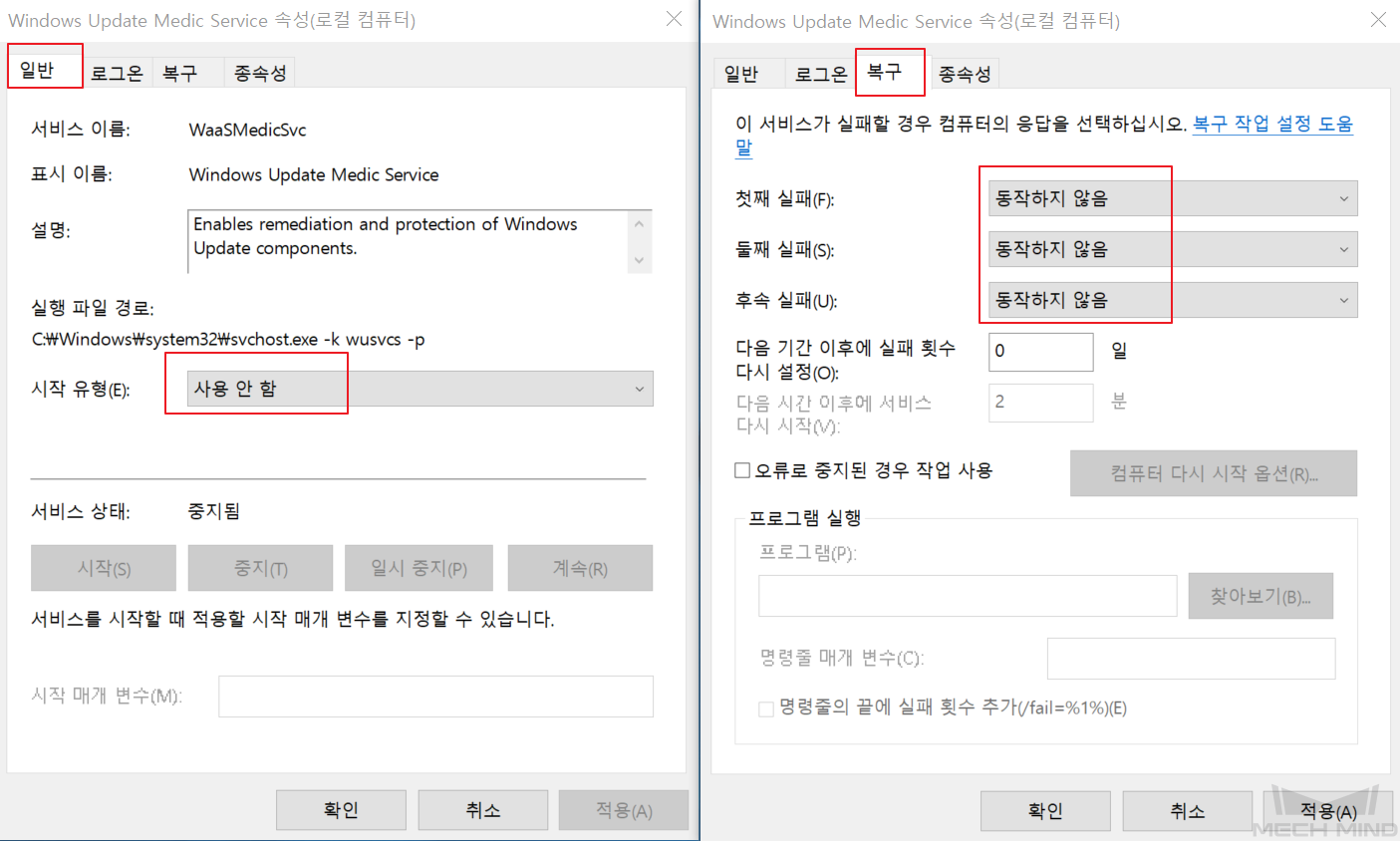The image size is (1400, 841).
Task: Click 확인 button in right dialog
Action: click(x=1045, y=811)
